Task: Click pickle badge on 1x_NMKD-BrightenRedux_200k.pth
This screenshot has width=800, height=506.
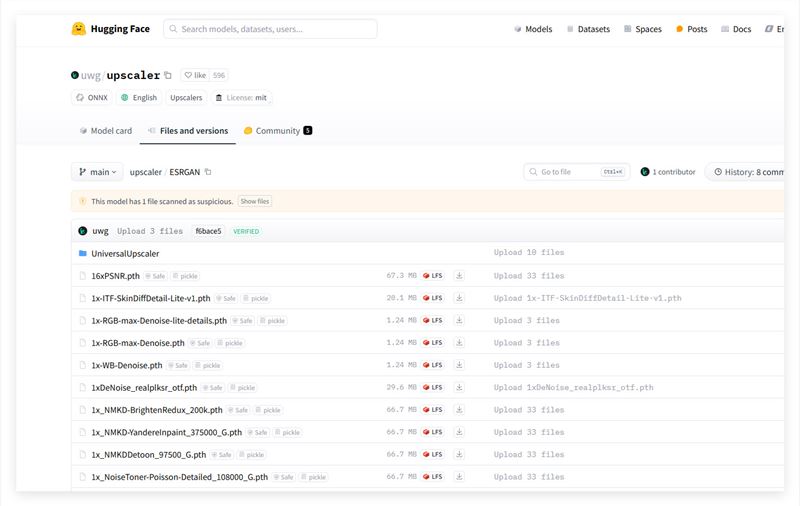Action: (x=268, y=410)
